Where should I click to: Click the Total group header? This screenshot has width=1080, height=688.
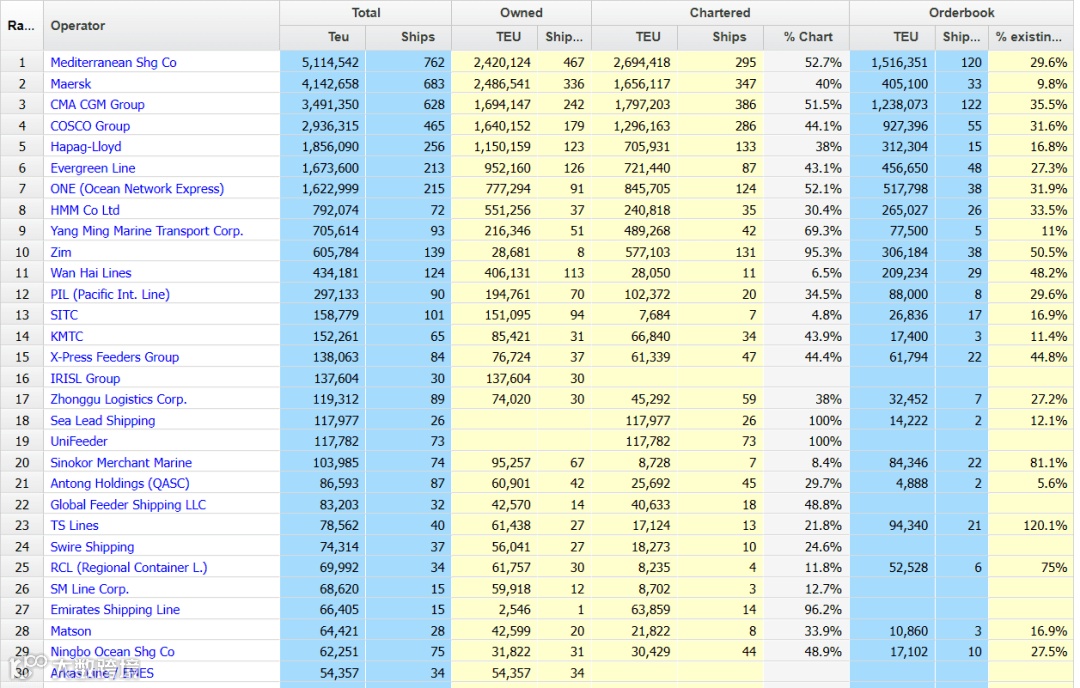[x=366, y=12]
